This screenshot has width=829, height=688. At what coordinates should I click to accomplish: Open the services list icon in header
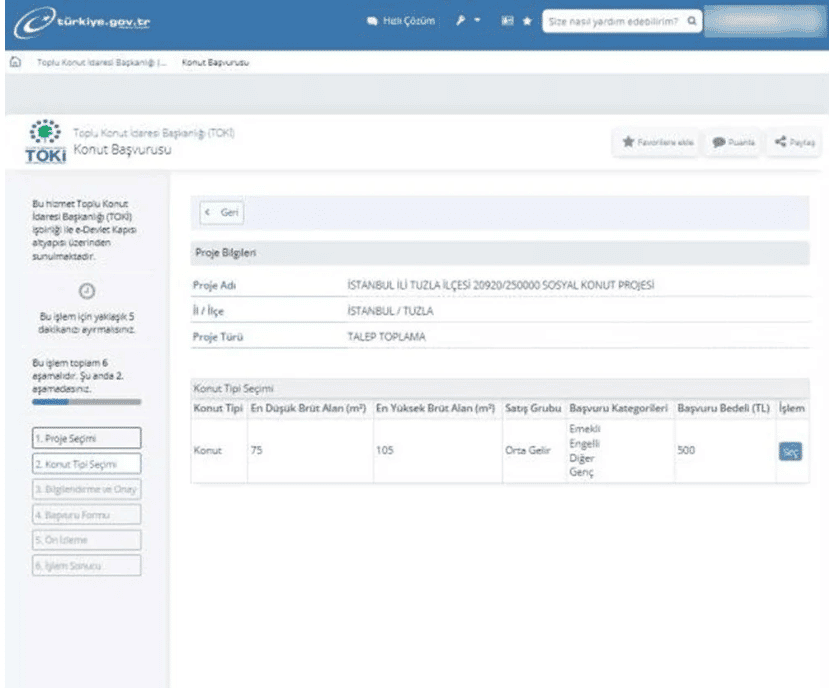coord(507,21)
